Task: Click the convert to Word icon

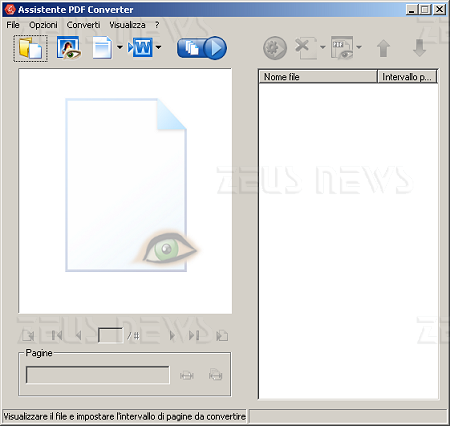Action: pyautogui.click(x=140, y=48)
